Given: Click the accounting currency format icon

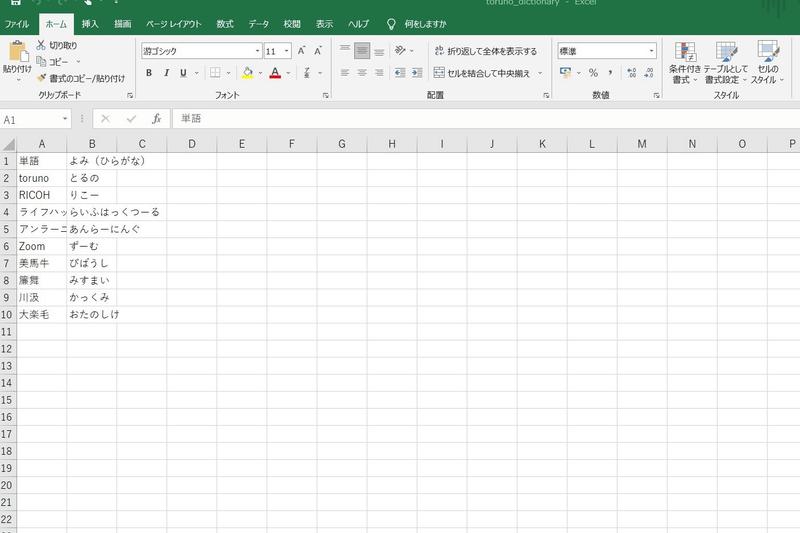Looking at the screenshot, I should (565, 72).
